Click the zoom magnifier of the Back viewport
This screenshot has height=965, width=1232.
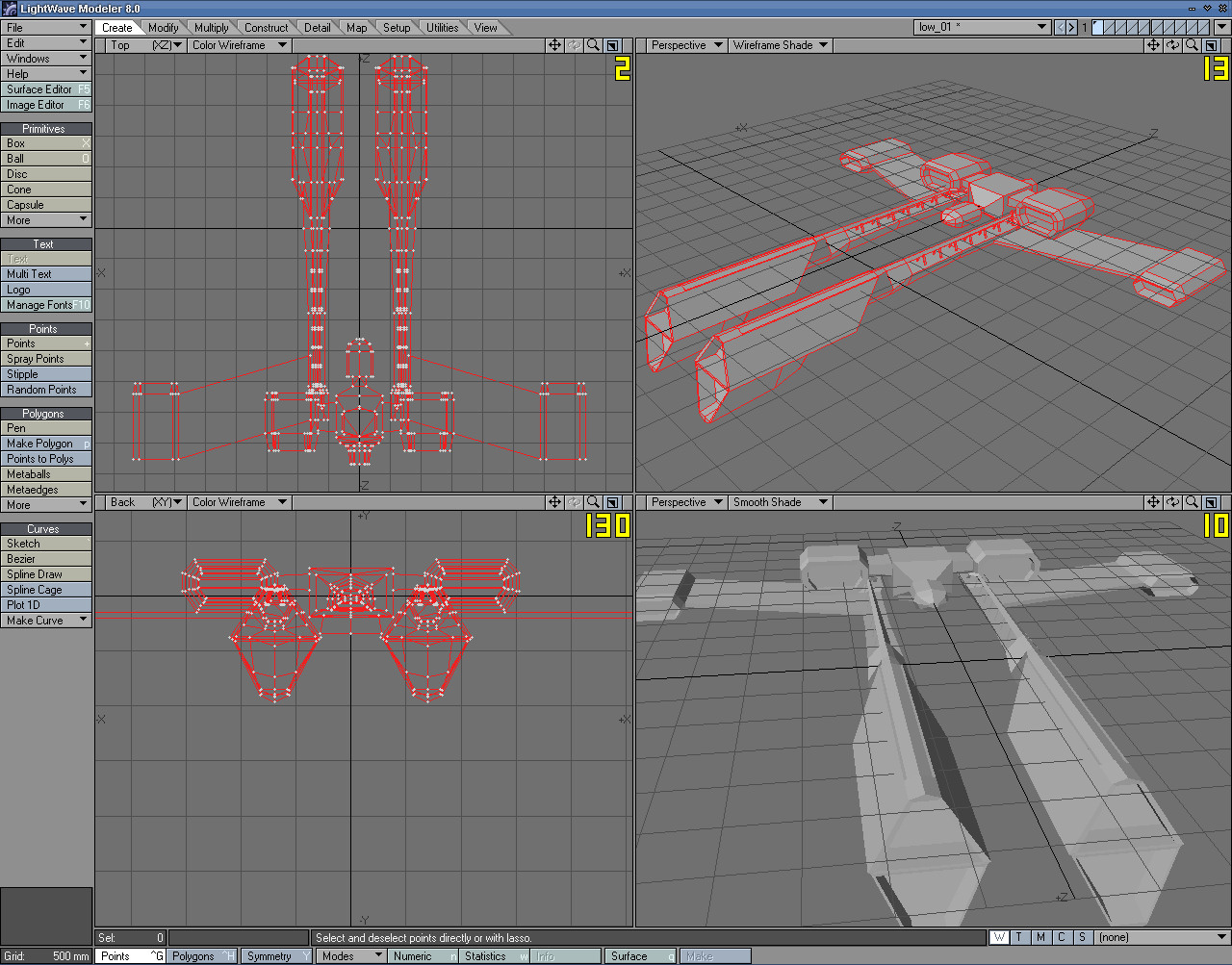tap(594, 502)
